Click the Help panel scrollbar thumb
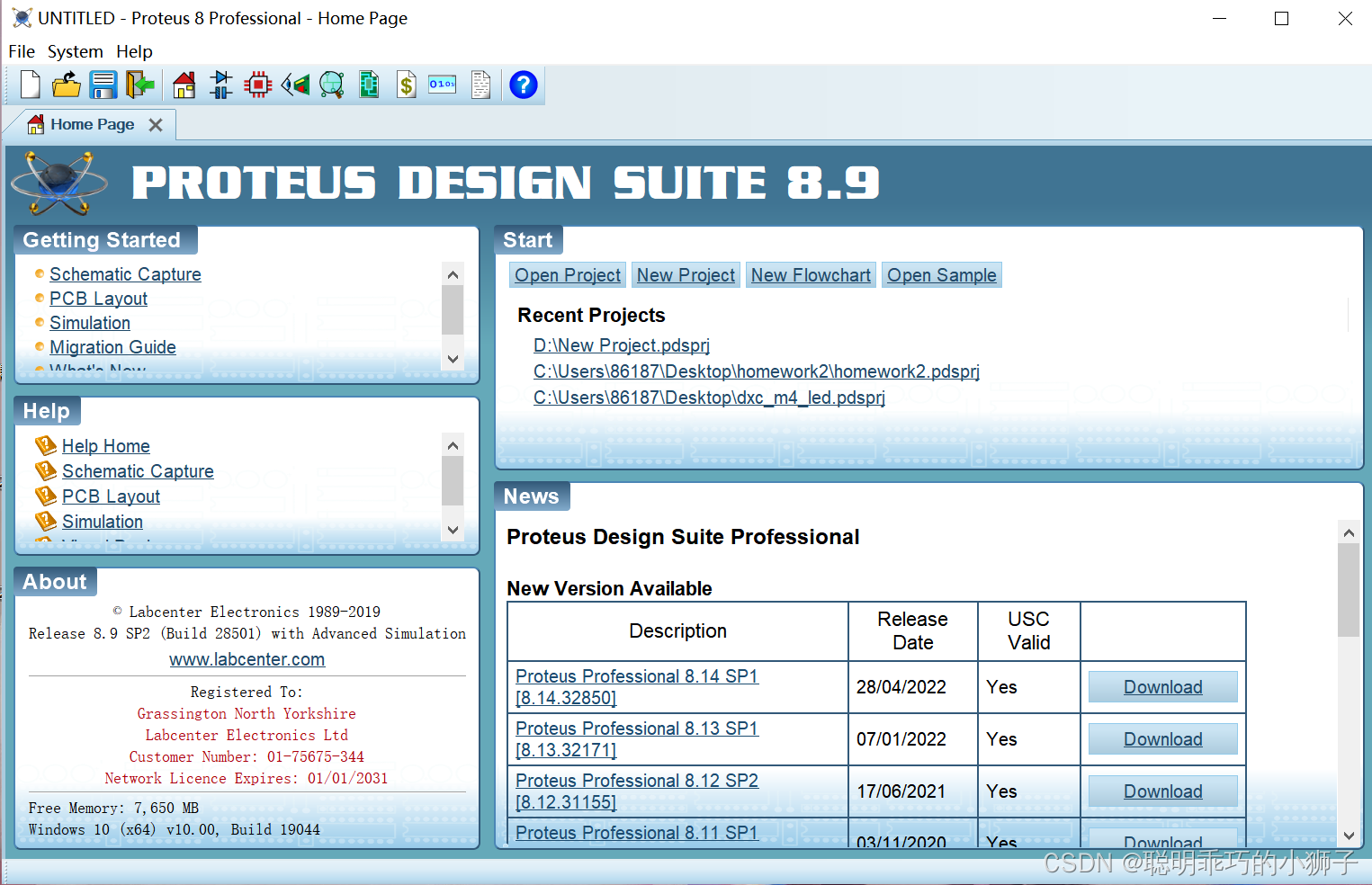The image size is (1372, 885). (x=453, y=481)
